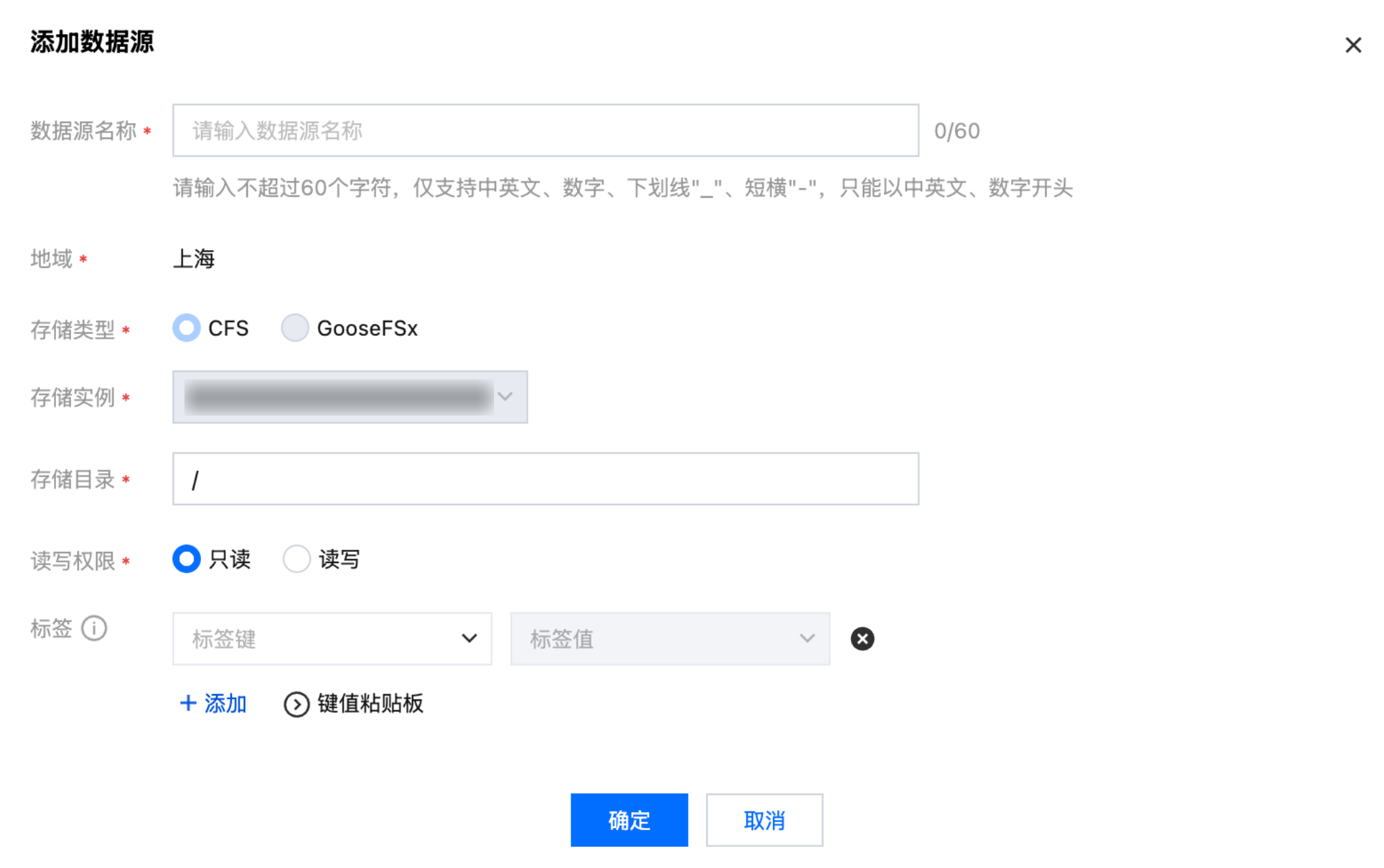This screenshot has height=868, width=1384.
Task: Click the plus icon beside 添加
Action: click(x=188, y=703)
